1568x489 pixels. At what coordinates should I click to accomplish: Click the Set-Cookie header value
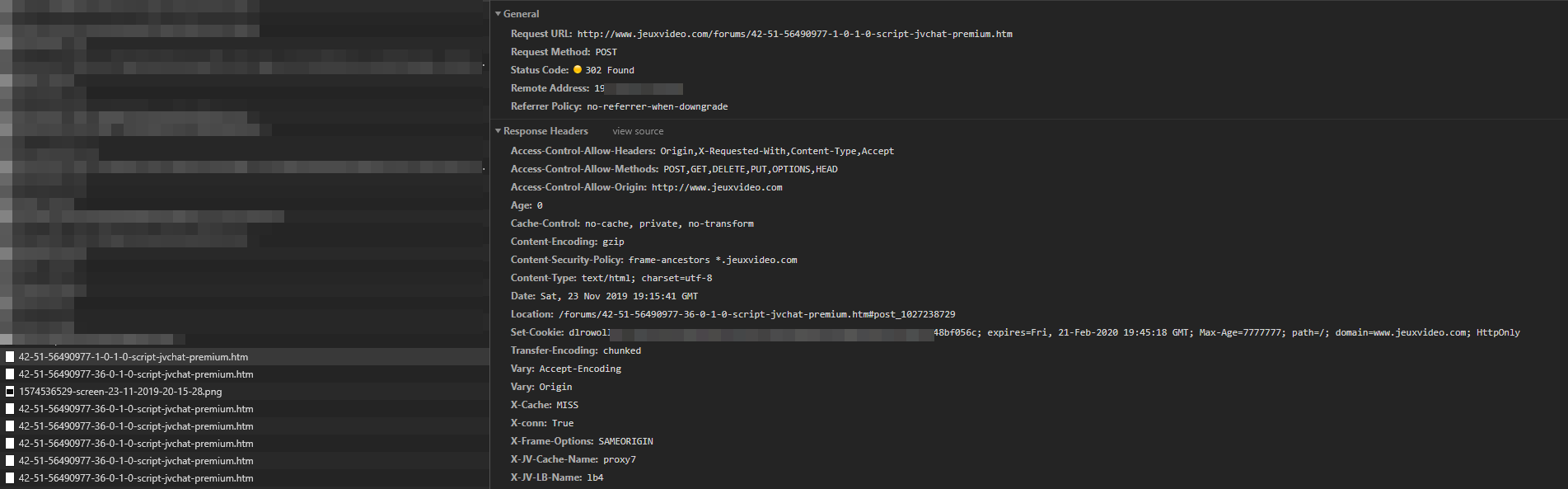tap(1044, 332)
